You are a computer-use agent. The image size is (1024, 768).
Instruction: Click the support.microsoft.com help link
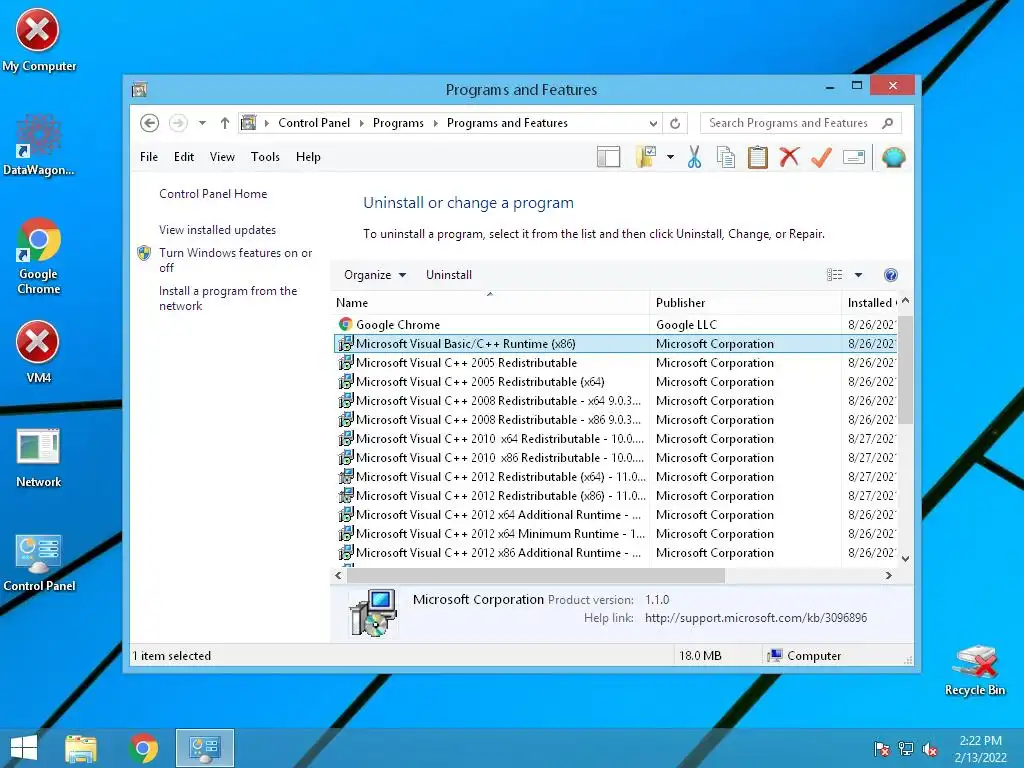(x=756, y=618)
